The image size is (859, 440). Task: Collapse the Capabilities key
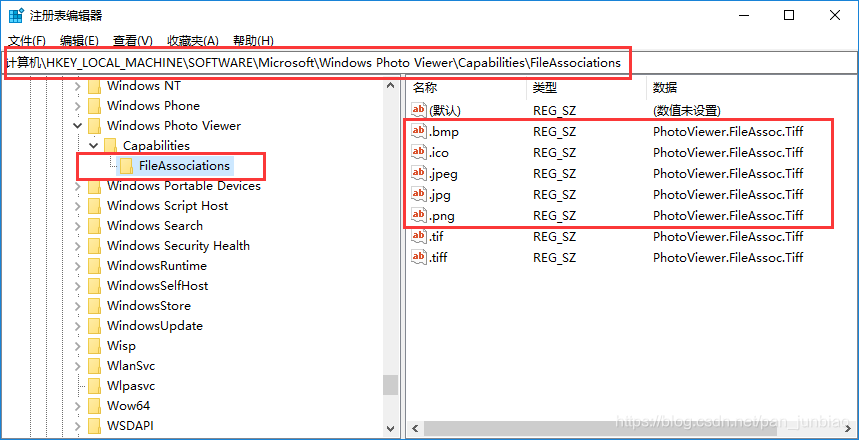(x=94, y=146)
